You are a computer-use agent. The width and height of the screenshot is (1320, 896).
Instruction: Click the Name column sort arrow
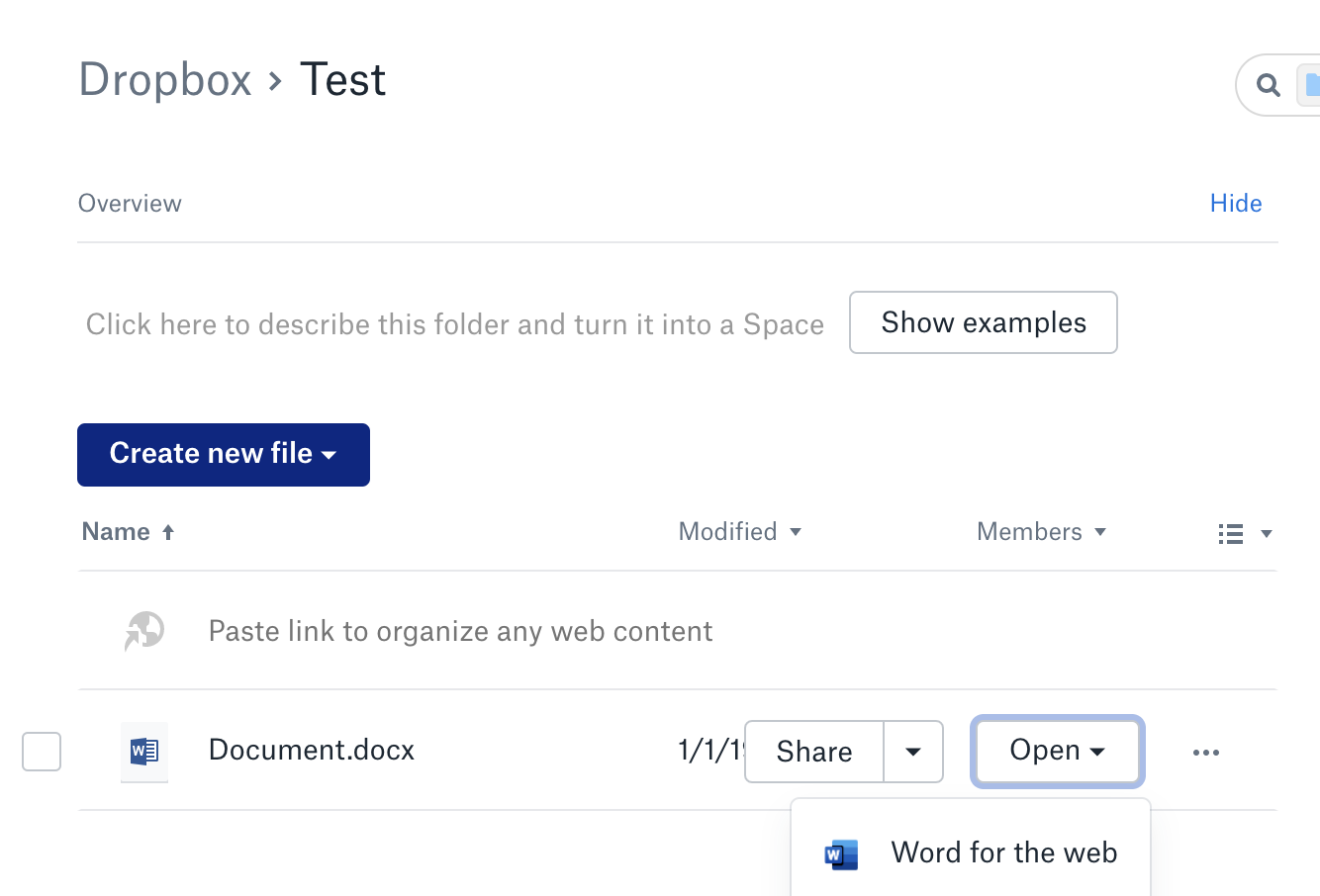tap(168, 532)
